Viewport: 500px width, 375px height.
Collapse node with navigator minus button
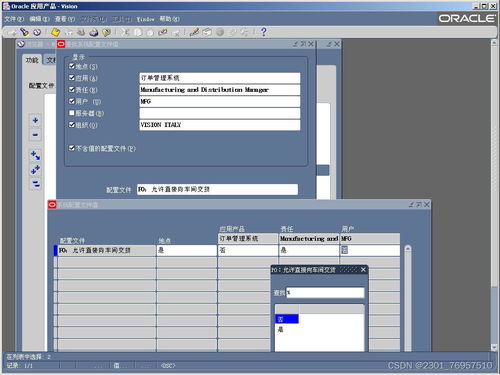(35, 135)
